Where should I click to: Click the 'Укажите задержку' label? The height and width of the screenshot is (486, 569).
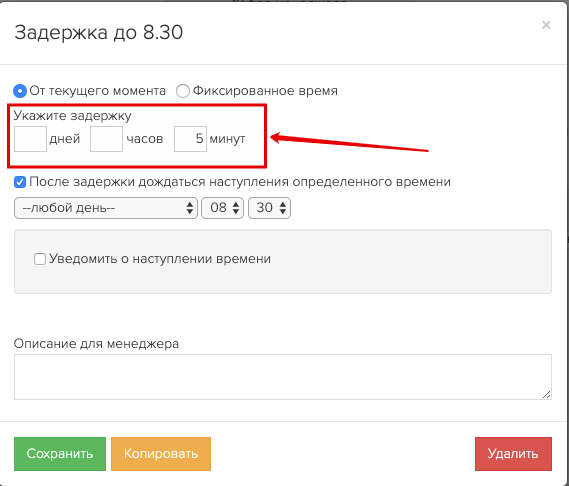coord(73,115)
